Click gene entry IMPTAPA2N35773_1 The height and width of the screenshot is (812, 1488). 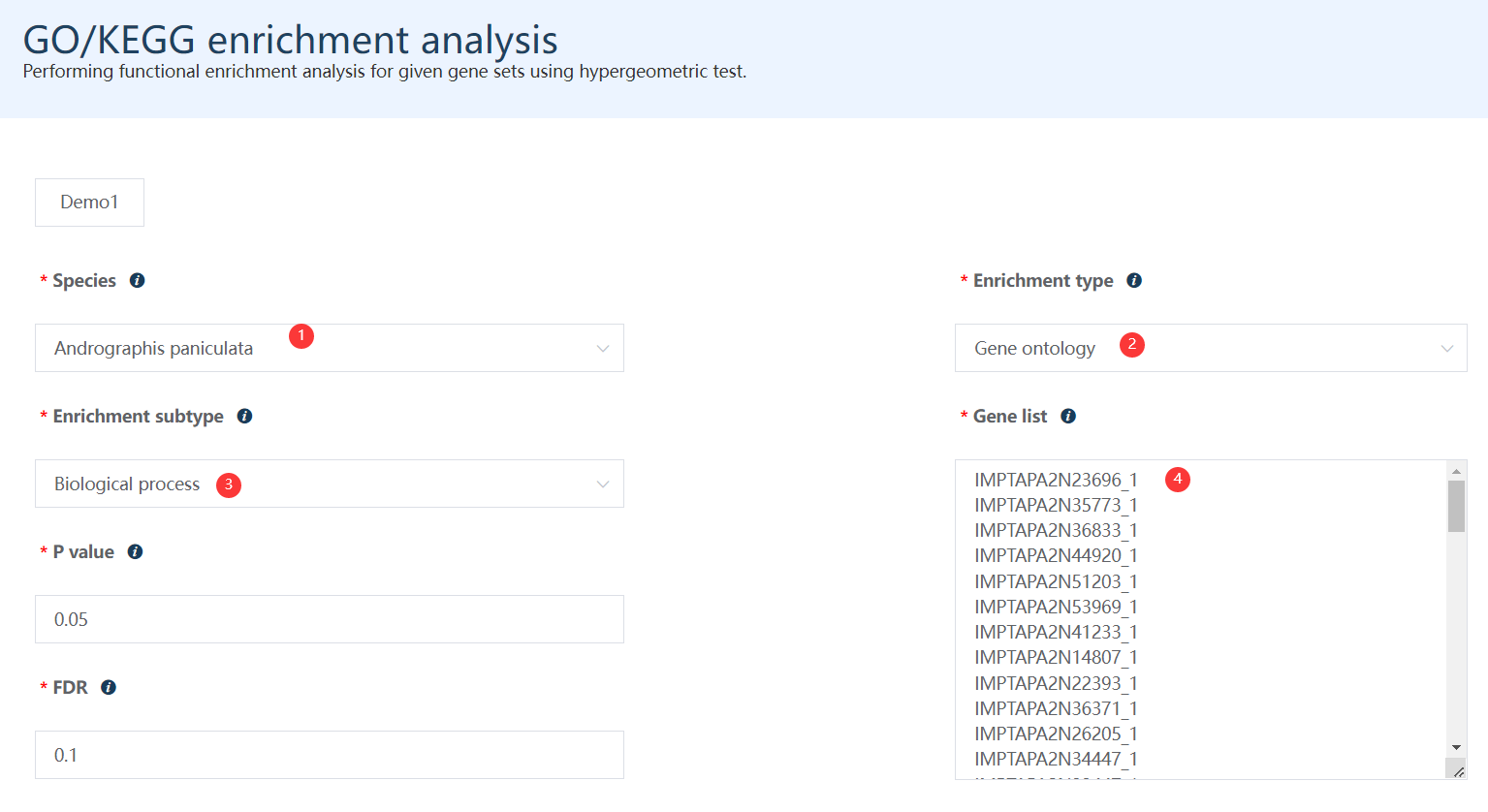pyautogui.click(x=1056, y=505)
